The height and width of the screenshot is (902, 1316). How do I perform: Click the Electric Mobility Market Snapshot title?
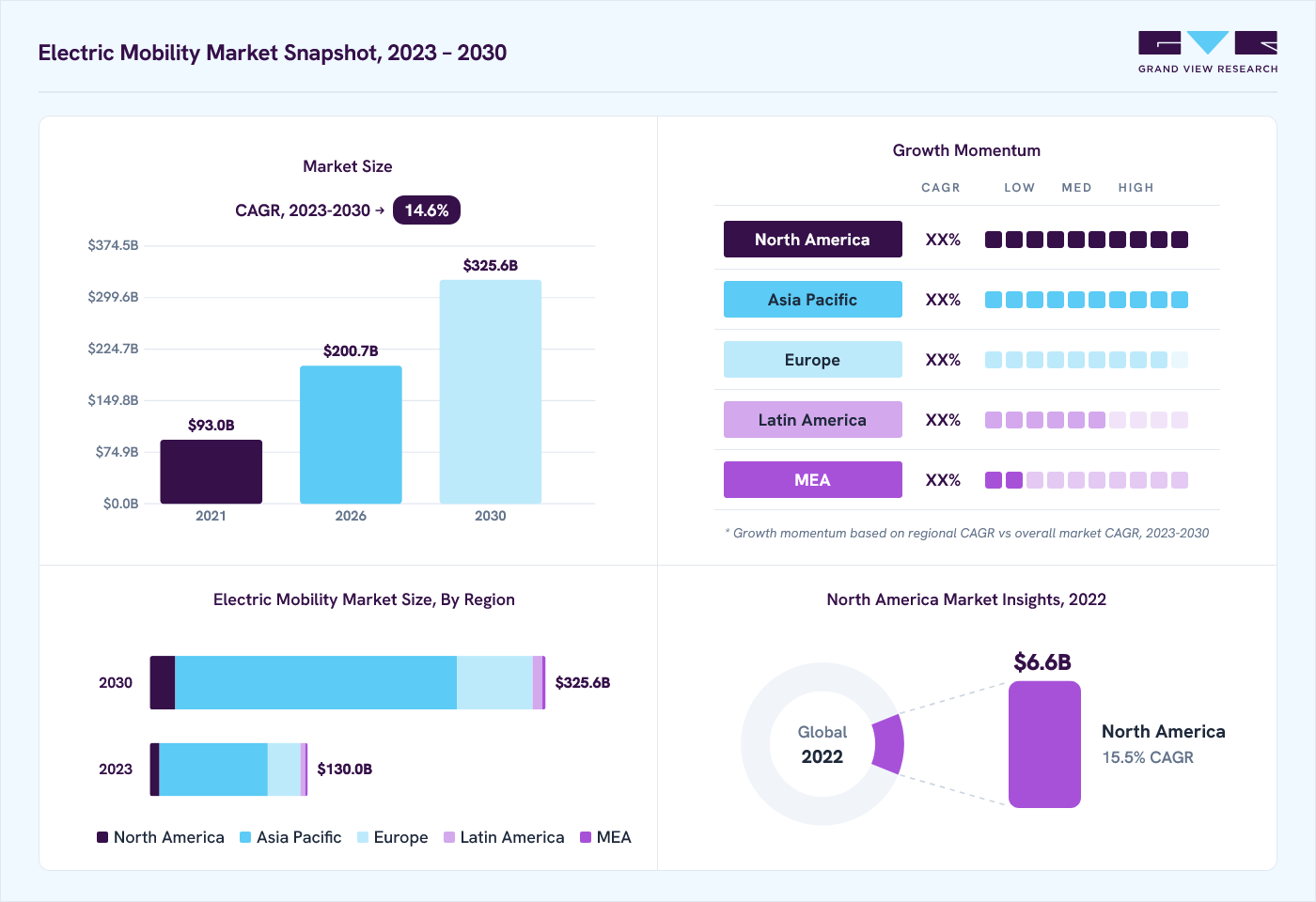pyautogui.click(x=273, y=53)
